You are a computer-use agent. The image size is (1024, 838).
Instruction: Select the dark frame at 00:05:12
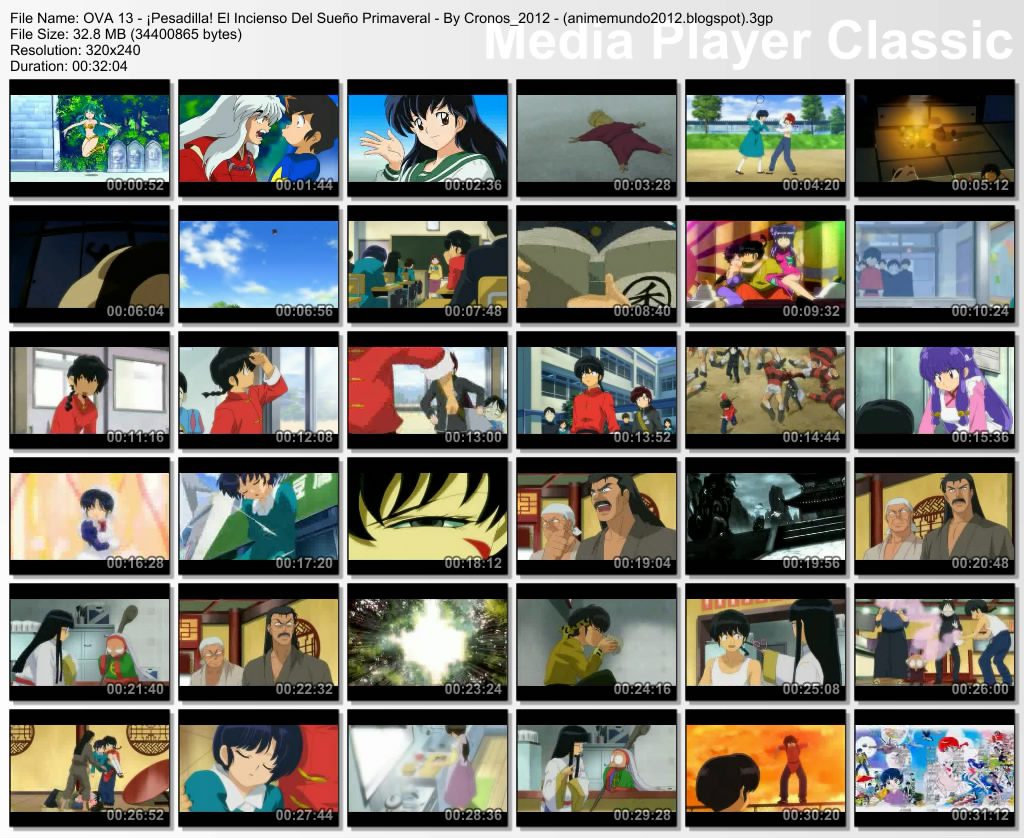click(935, 138)
